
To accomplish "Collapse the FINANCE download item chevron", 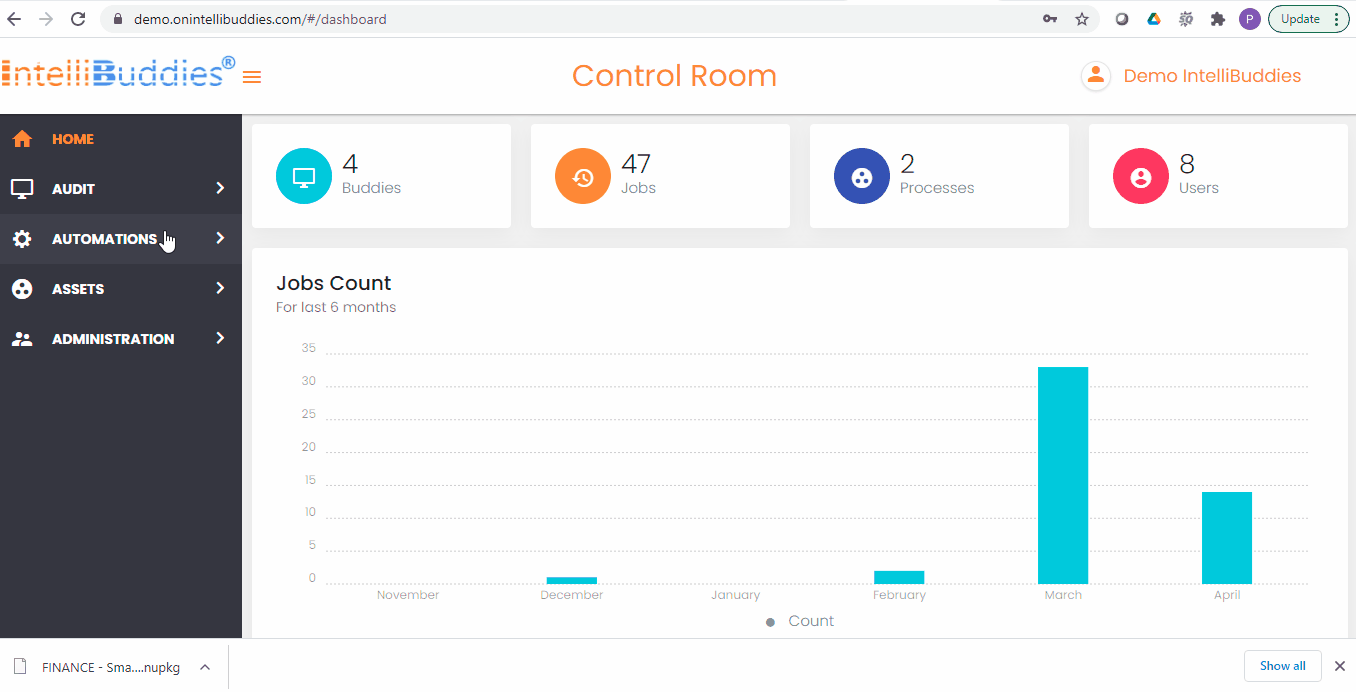I will click(205, 666).
